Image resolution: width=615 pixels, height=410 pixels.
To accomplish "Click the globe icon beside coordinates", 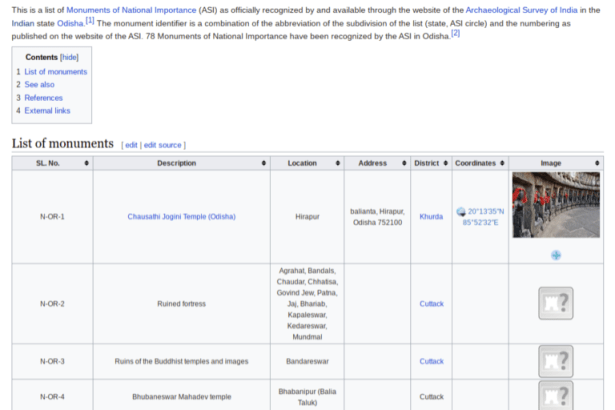I will coord(461,211).
